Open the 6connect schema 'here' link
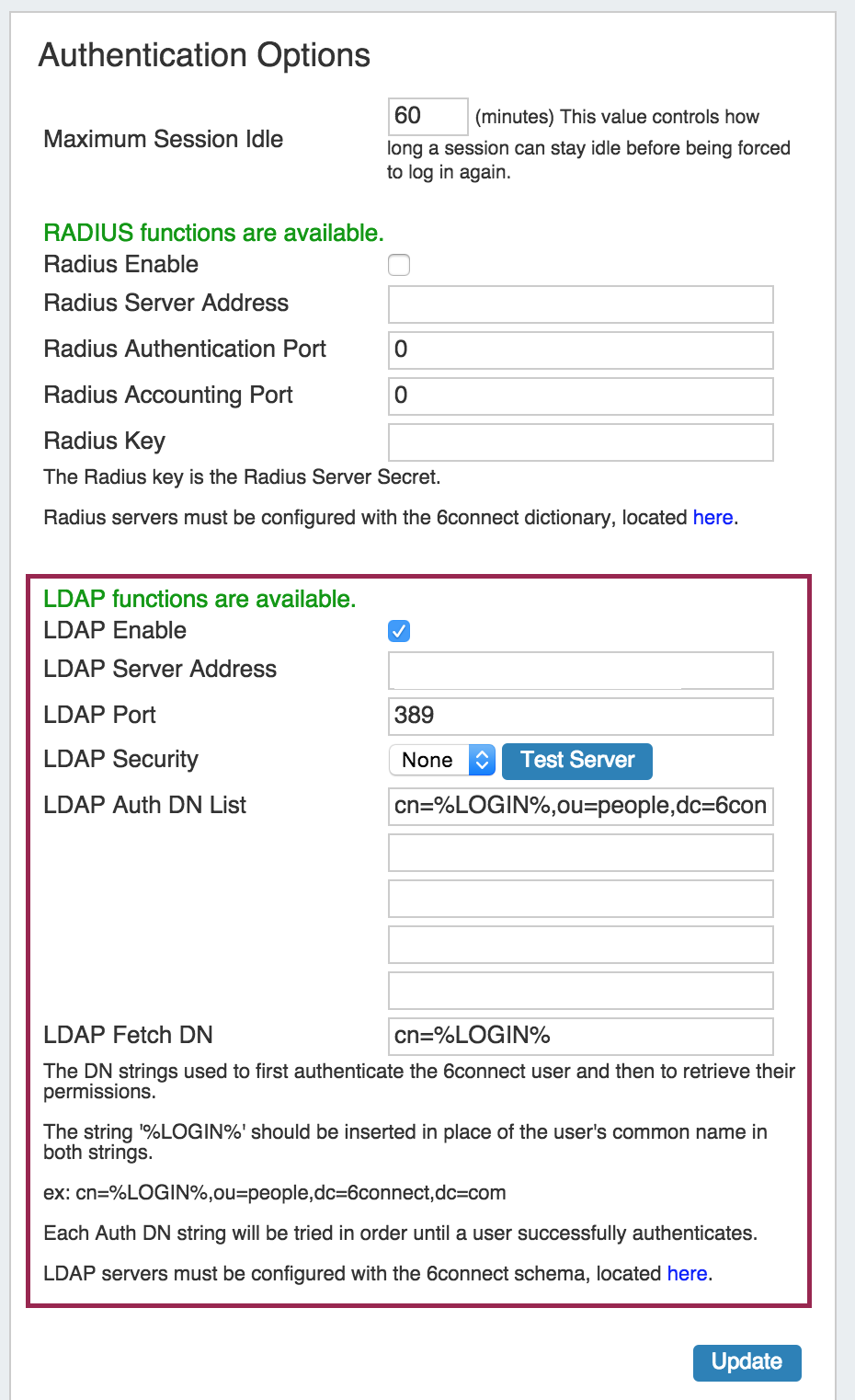 (687, 1274)
